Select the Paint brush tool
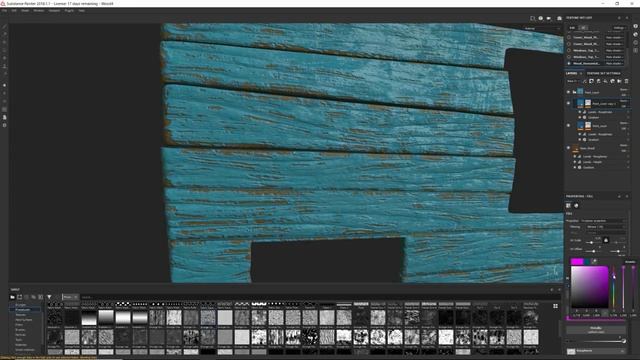The width and height of the screenshot is (640, 360). coord(4,27)
